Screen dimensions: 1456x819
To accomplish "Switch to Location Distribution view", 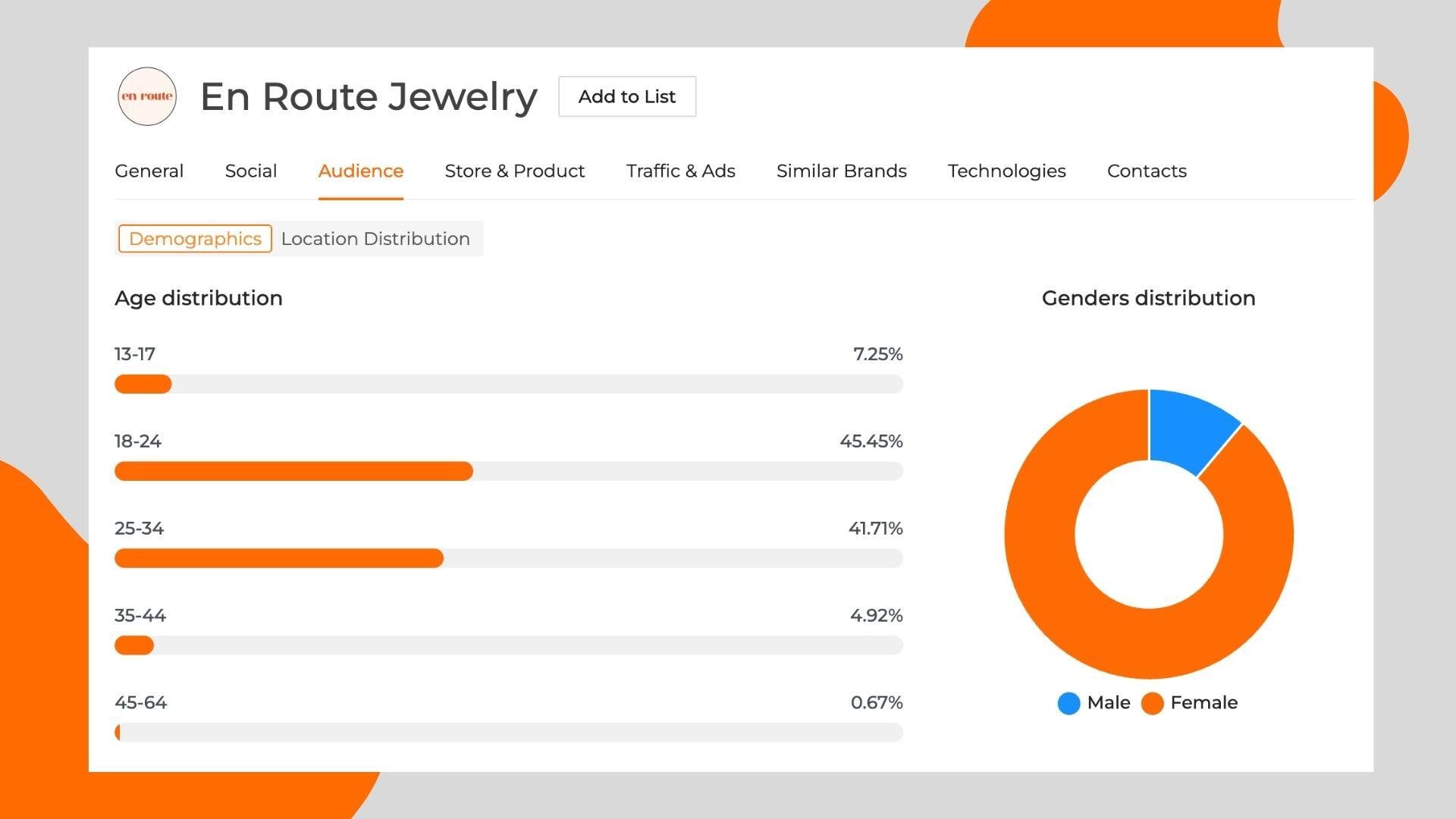I will pos(375,238).
